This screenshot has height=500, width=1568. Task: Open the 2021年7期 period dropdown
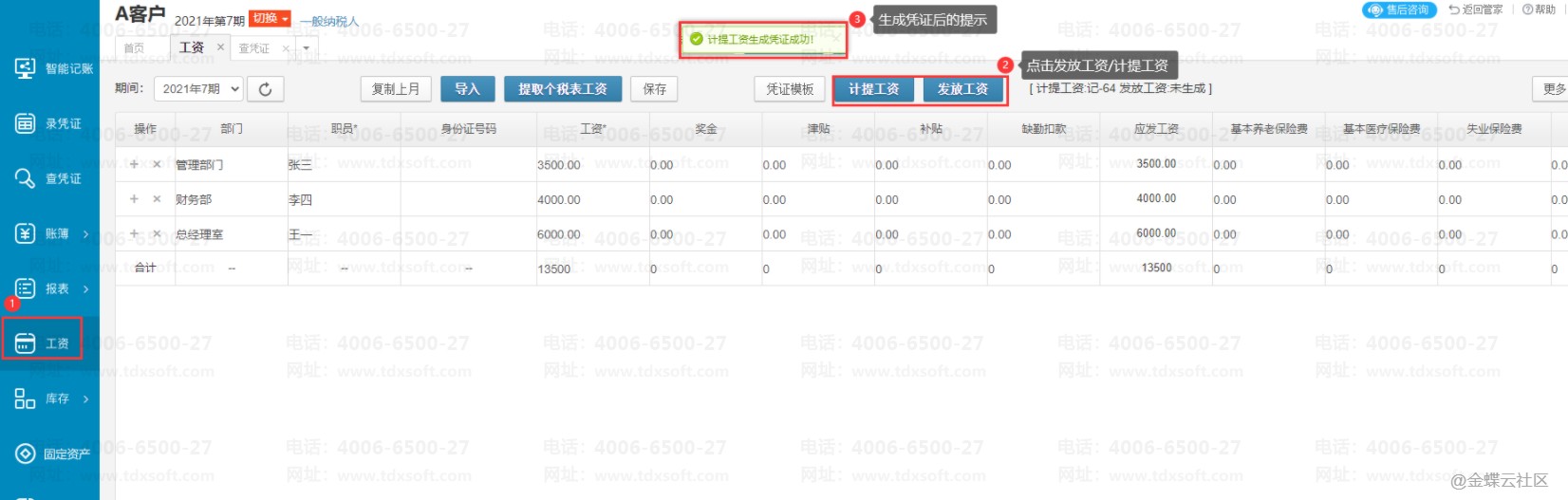pos(198,89)
